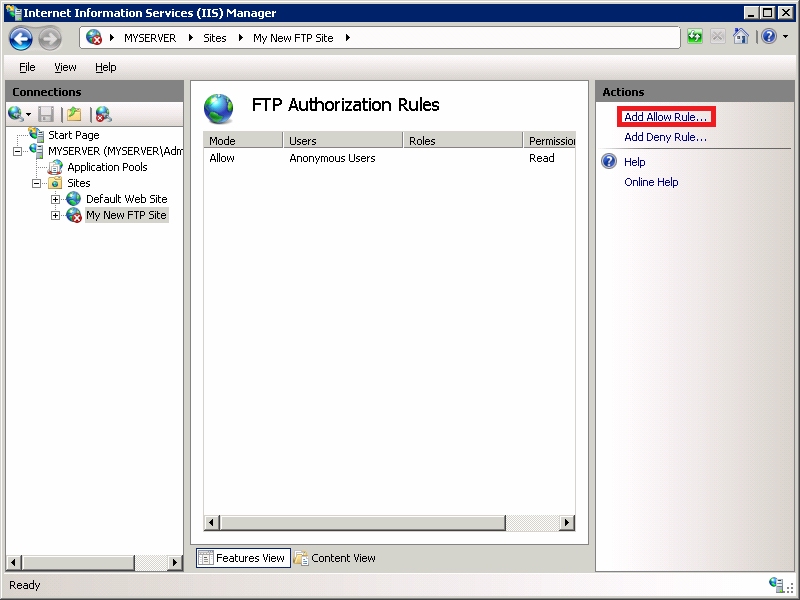Click the Stop icon in the address bar toolbar

[717, 37]
